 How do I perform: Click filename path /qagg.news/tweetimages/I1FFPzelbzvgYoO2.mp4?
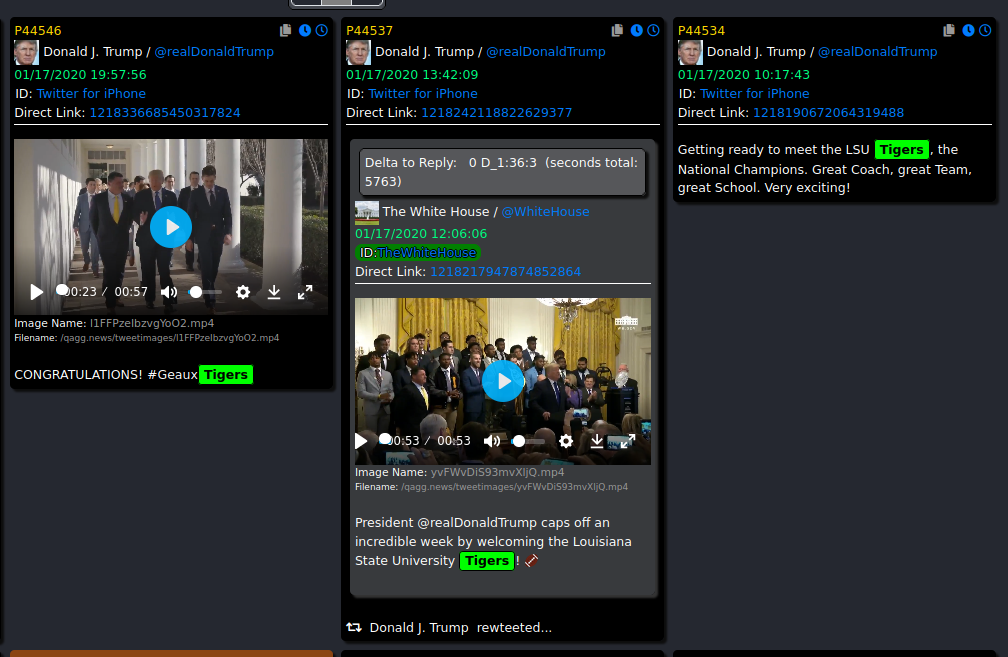(x=170, y=338)
